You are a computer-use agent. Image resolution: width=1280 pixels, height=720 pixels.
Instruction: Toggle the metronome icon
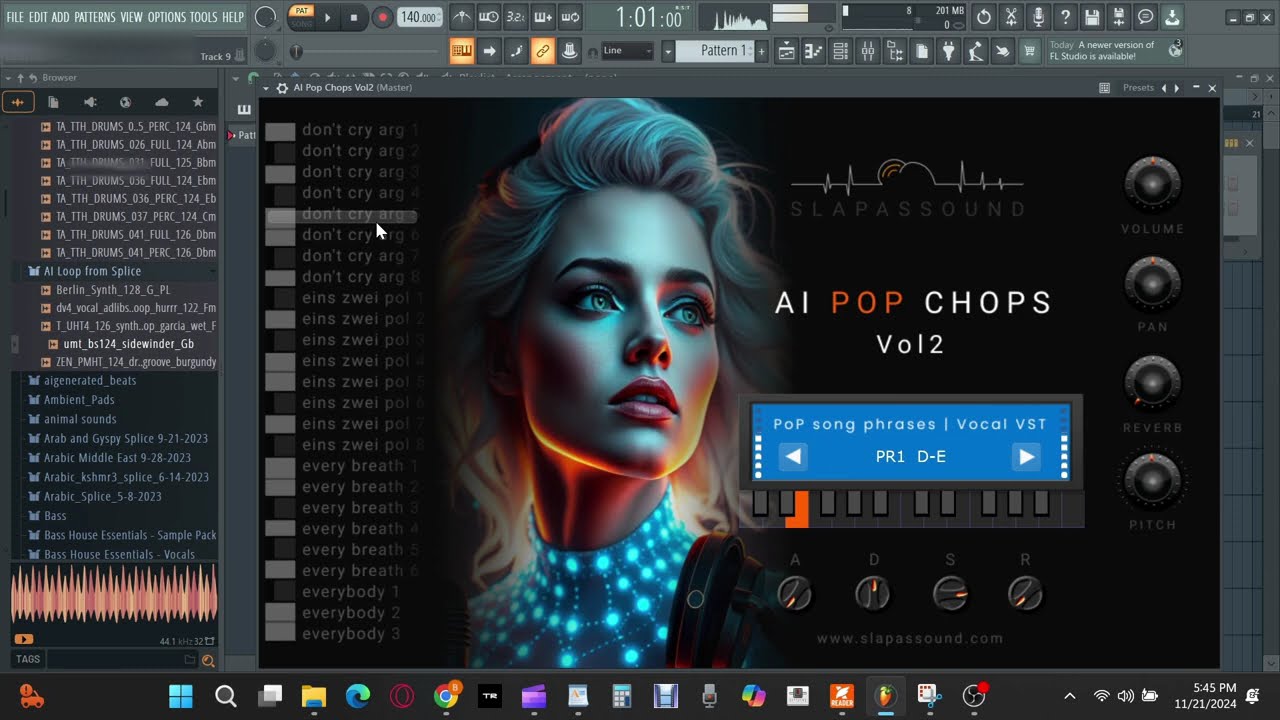point(461,17)
